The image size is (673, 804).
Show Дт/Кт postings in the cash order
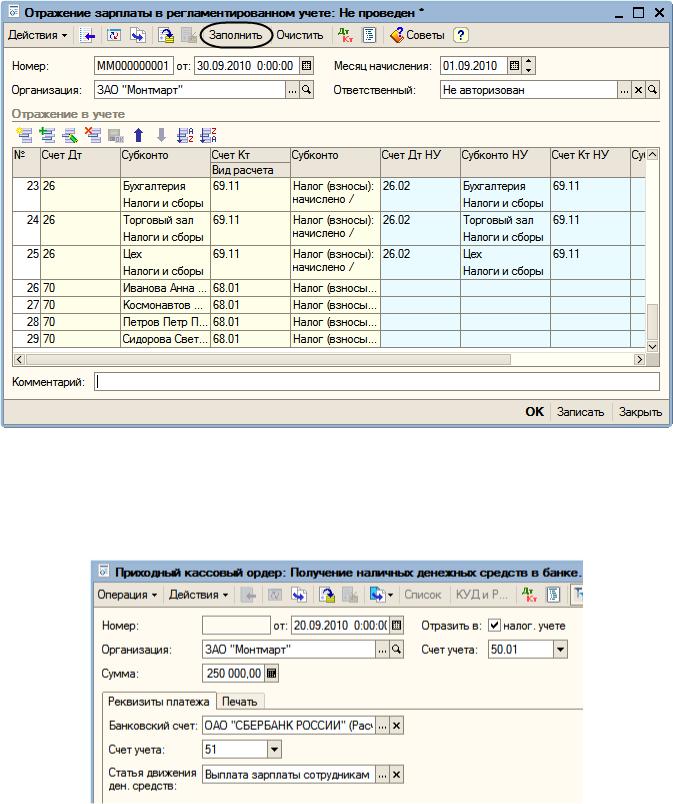[529, 595]
